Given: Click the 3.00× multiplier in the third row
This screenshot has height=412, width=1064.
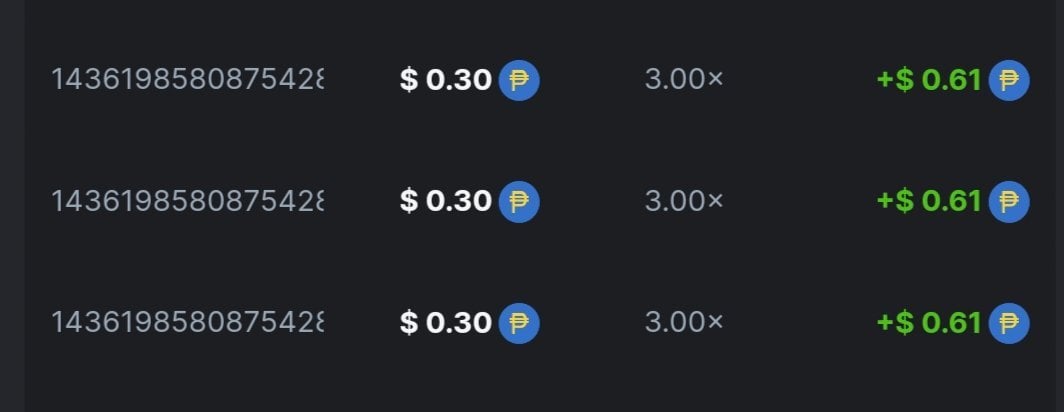Looking at the screenshot, I should (683, 323).
